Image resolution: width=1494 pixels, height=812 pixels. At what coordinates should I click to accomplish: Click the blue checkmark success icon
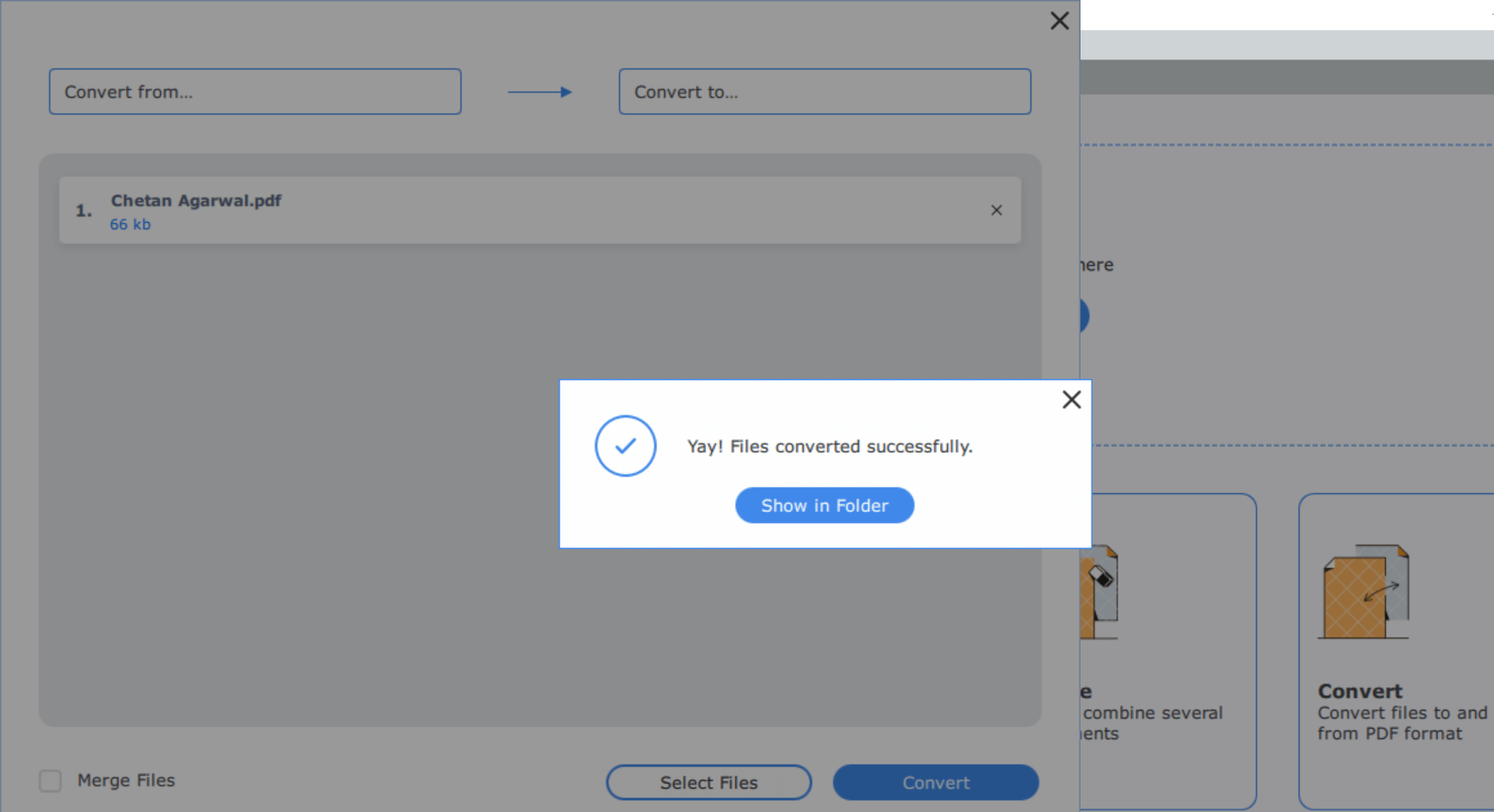point(625,446)
